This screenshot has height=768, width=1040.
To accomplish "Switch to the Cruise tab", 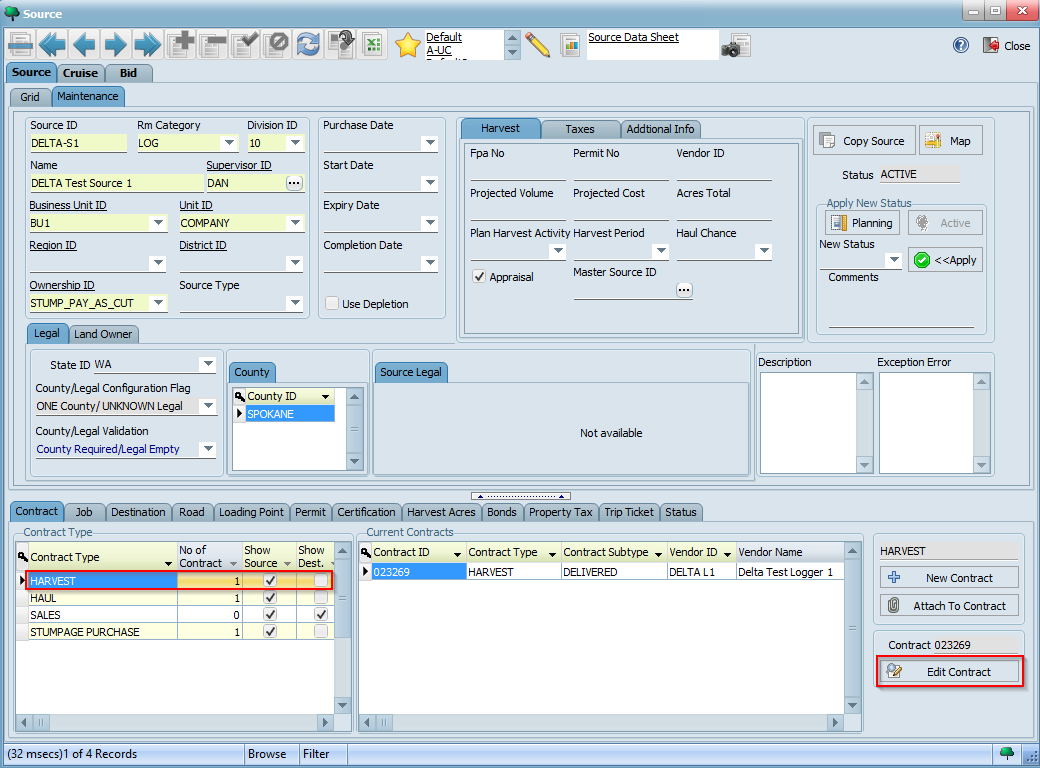I will (x=80, y=73).
